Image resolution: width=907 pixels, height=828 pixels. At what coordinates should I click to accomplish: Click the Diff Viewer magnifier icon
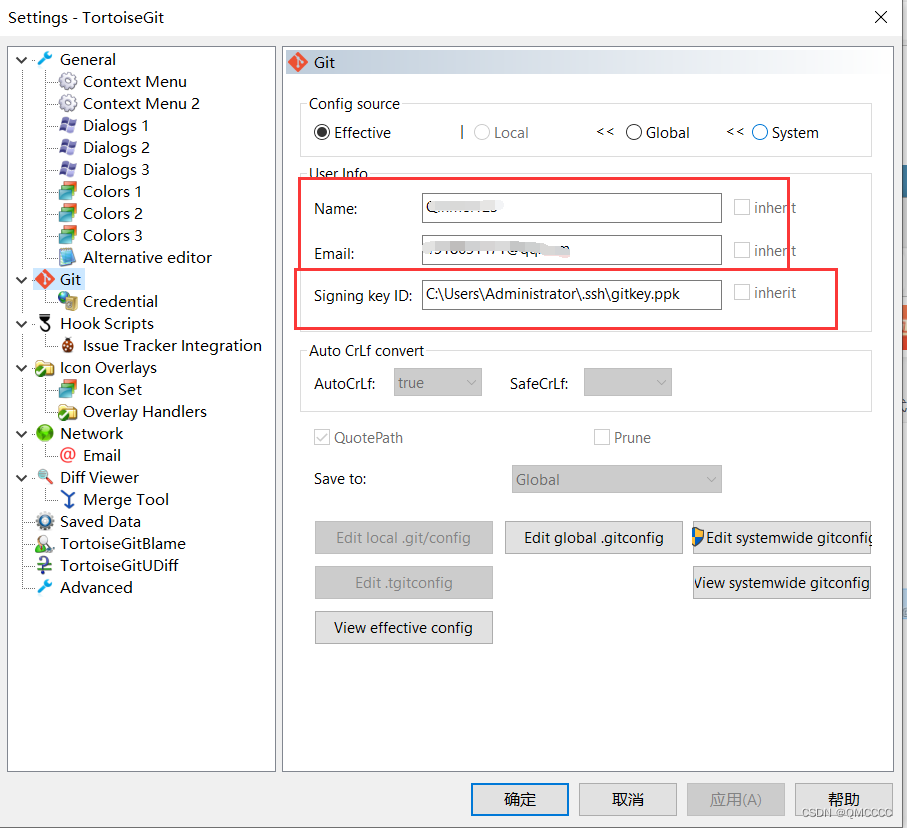click(x=45, y=477)
